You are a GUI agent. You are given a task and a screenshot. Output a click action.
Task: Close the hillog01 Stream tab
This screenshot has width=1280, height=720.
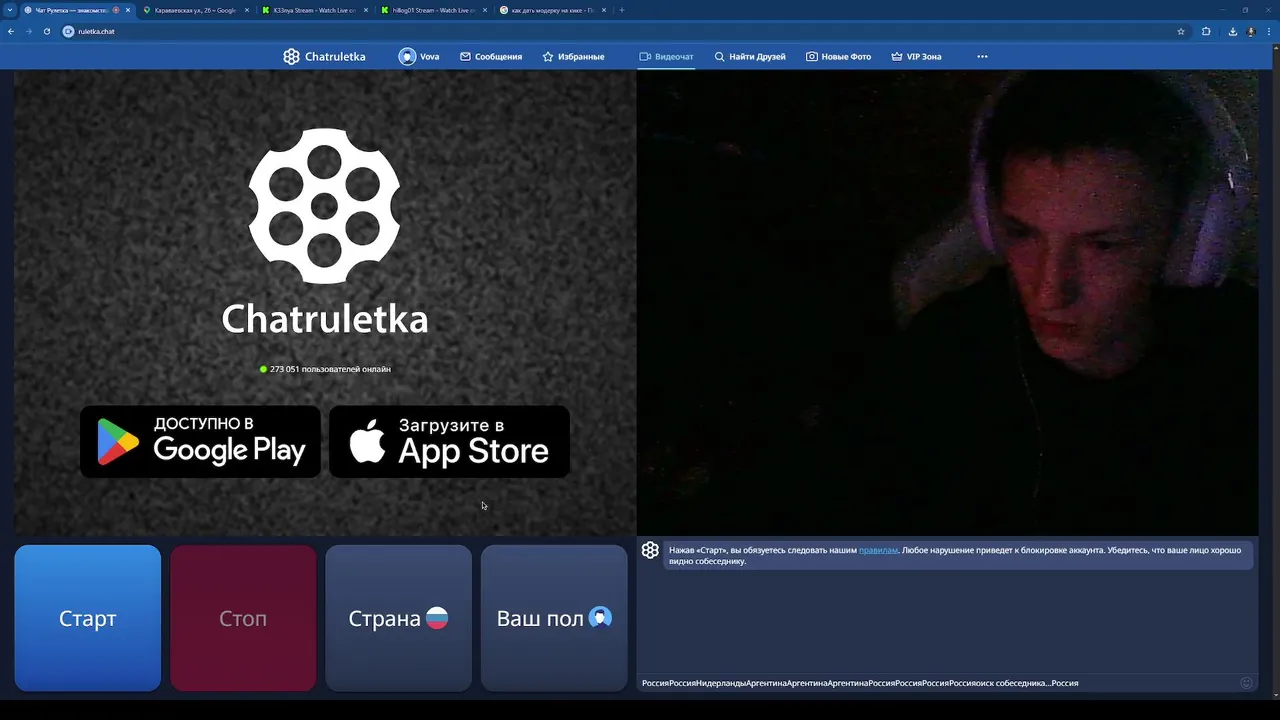click(x=485, y=10)
